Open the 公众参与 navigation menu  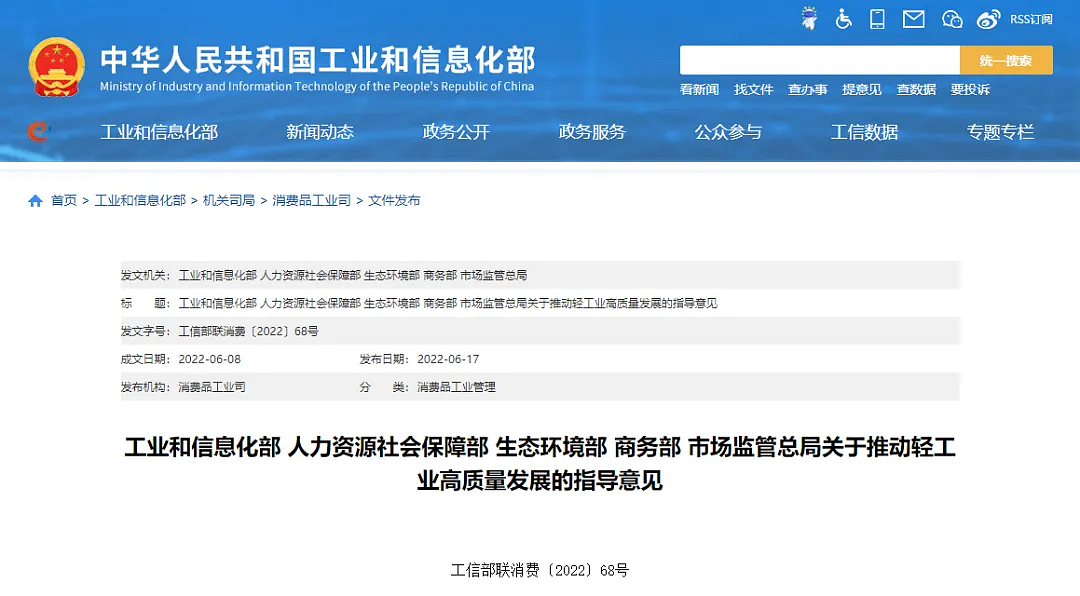pyautogui.click(x=728, y=132)
